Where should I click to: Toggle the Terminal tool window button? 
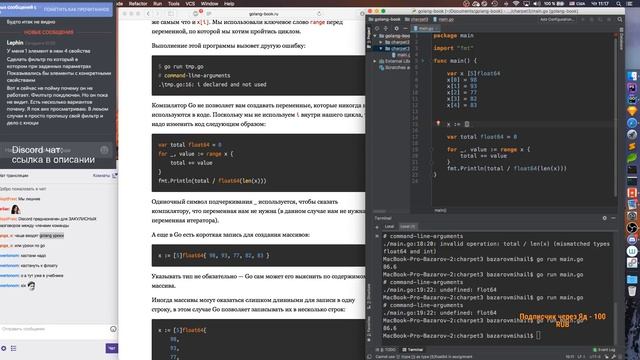(413, 350)
